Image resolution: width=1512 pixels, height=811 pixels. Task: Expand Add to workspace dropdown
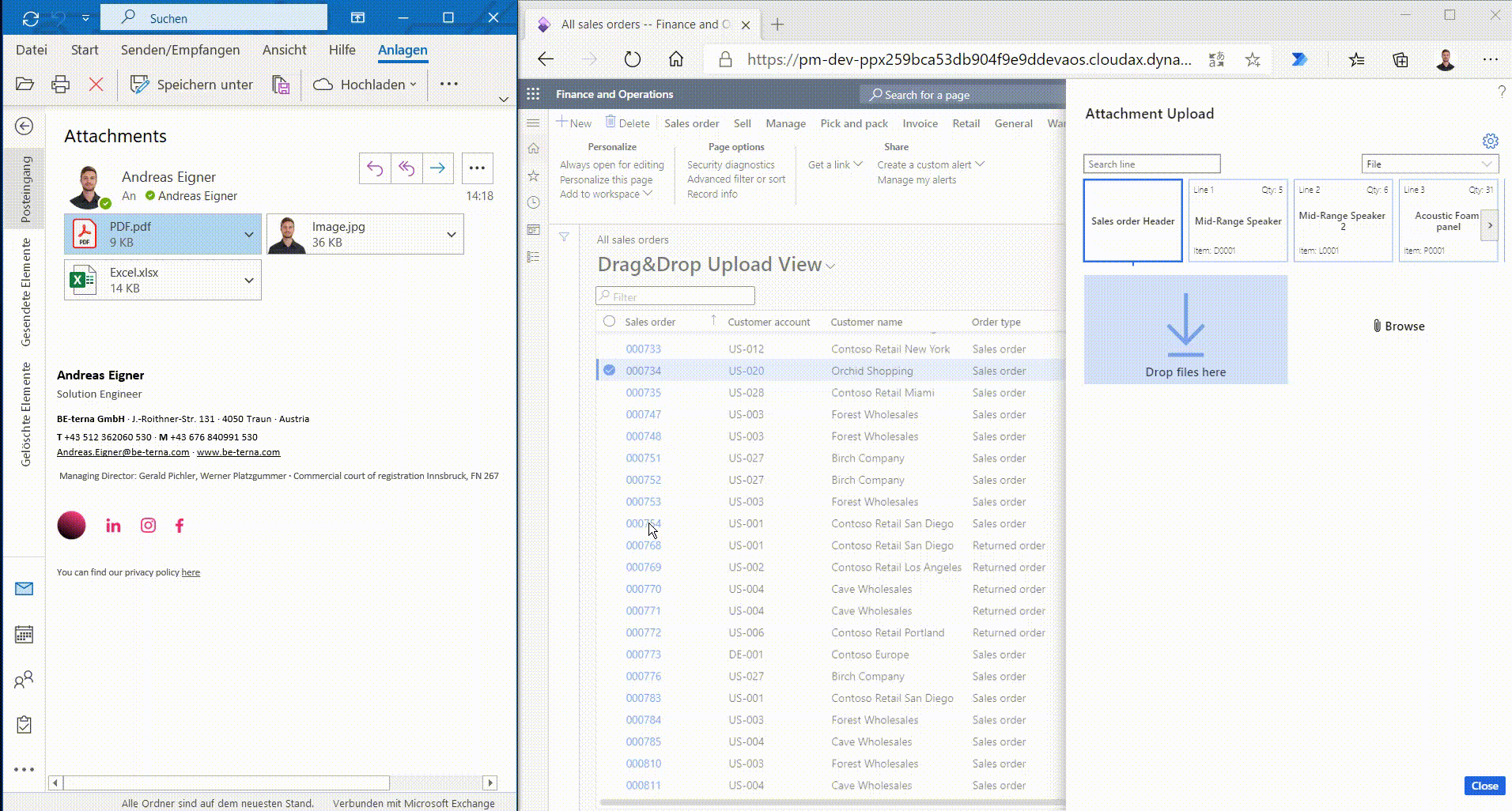coord(607,194)
